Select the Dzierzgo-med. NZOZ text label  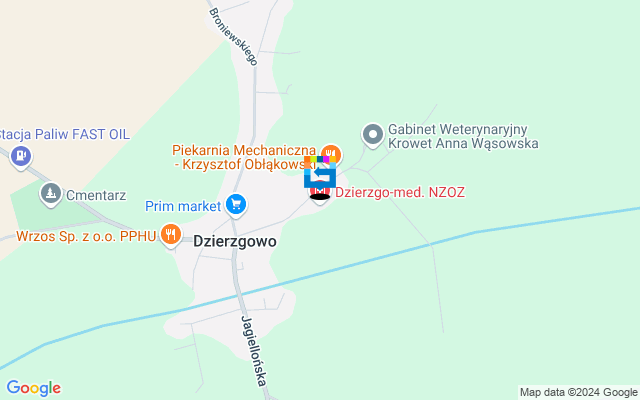click(x=400, y=192)
